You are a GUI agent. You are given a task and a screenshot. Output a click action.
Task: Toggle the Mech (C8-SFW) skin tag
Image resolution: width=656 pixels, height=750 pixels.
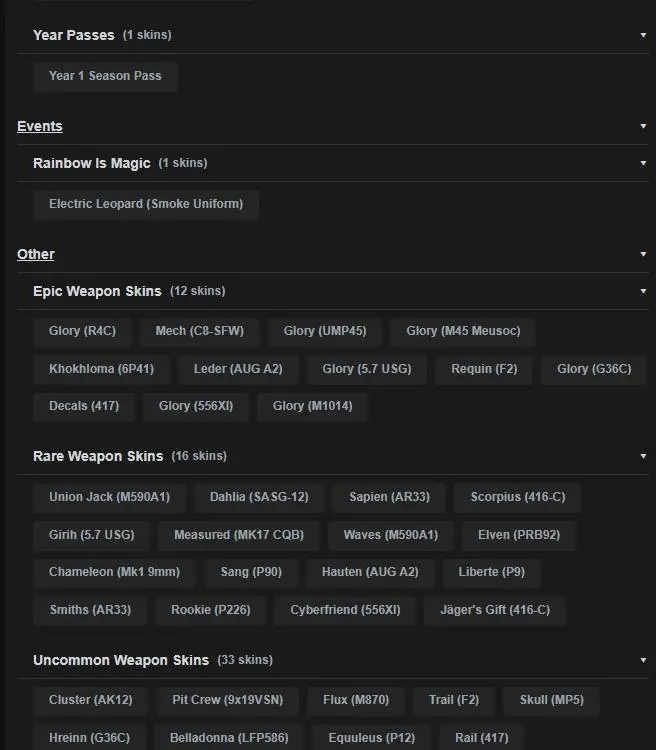[x=200, y=331]
